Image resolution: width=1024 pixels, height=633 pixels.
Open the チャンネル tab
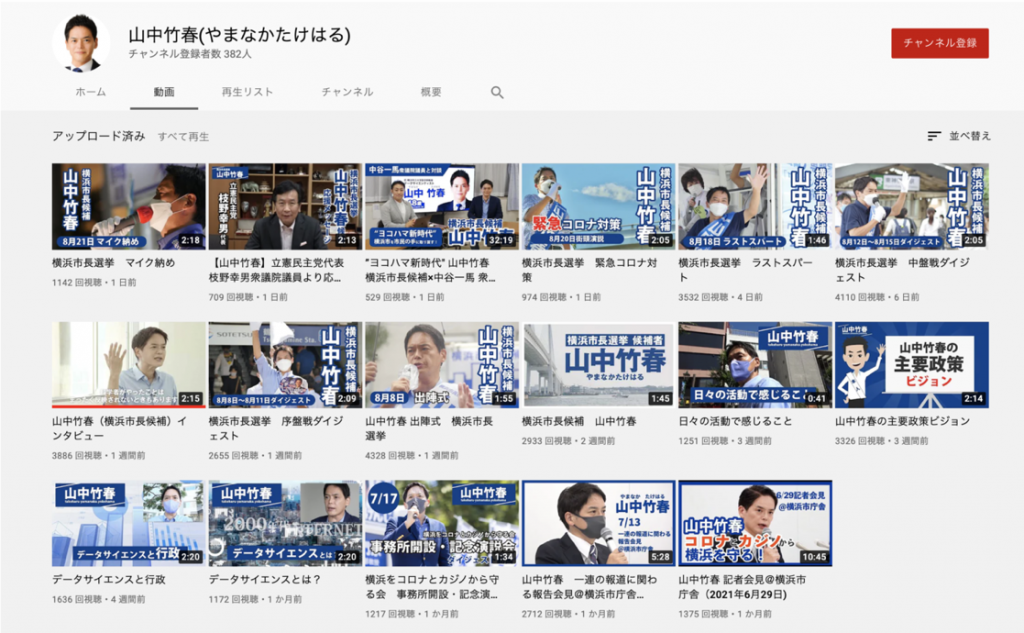(347, 92)
